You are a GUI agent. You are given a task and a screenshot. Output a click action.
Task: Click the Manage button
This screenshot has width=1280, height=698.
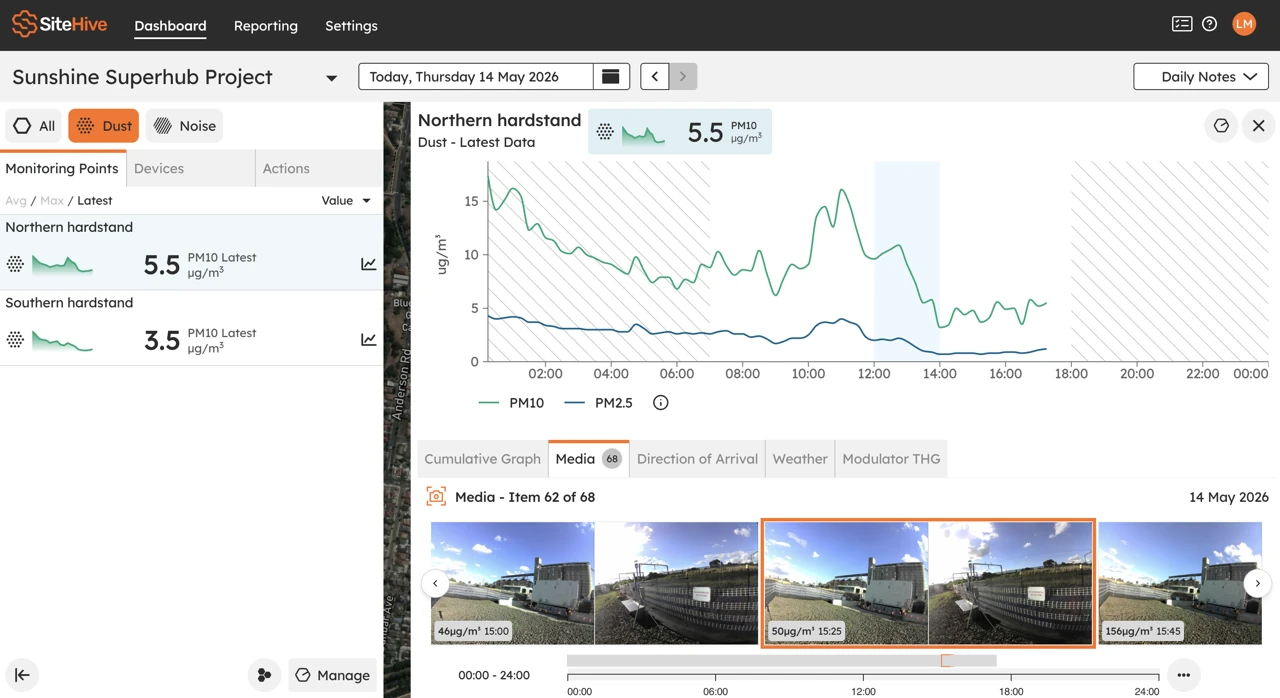tap(333, 675)
